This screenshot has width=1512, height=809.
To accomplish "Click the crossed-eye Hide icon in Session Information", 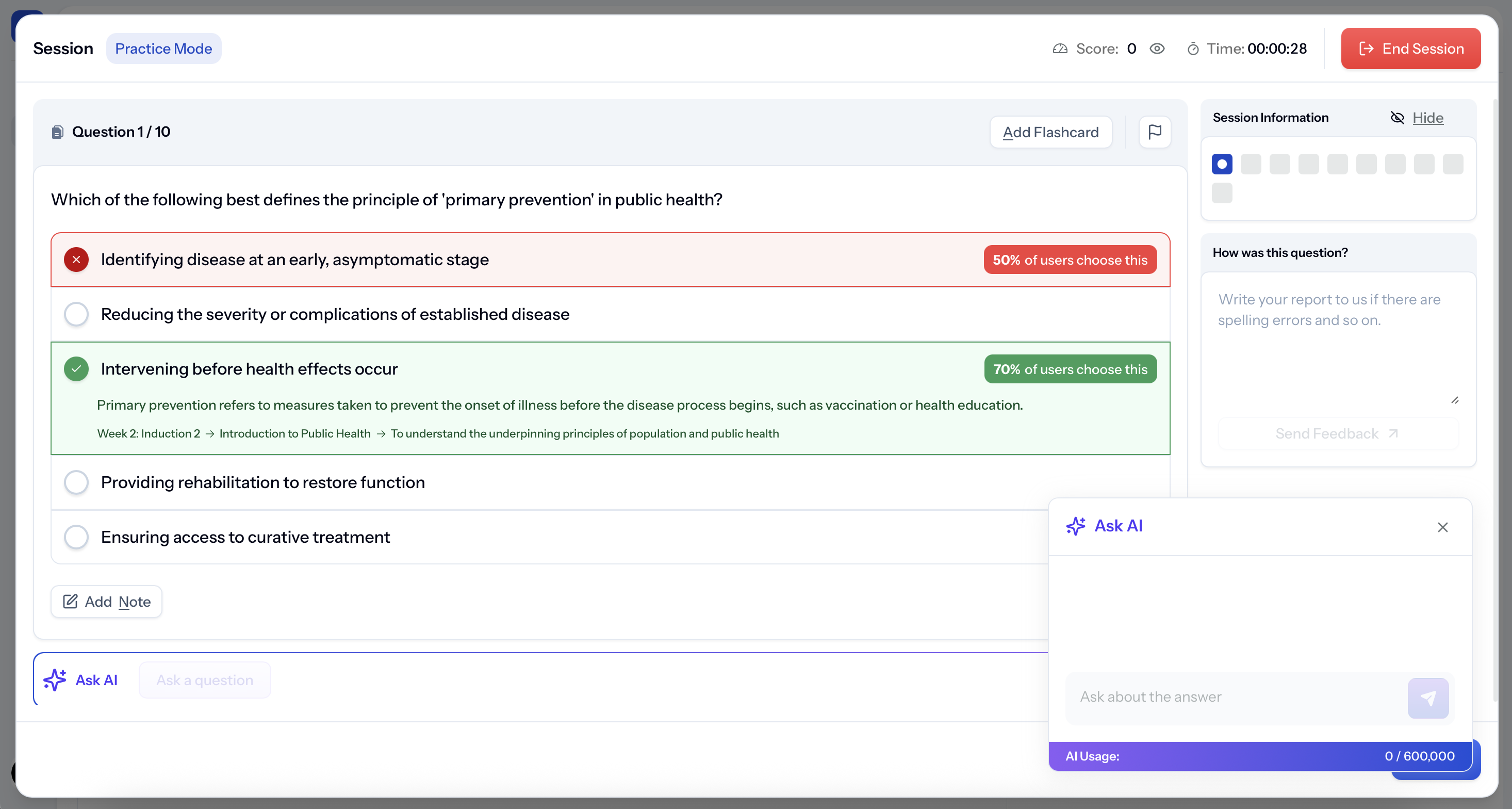I will pyautogui.click(x=1397, y=118).
